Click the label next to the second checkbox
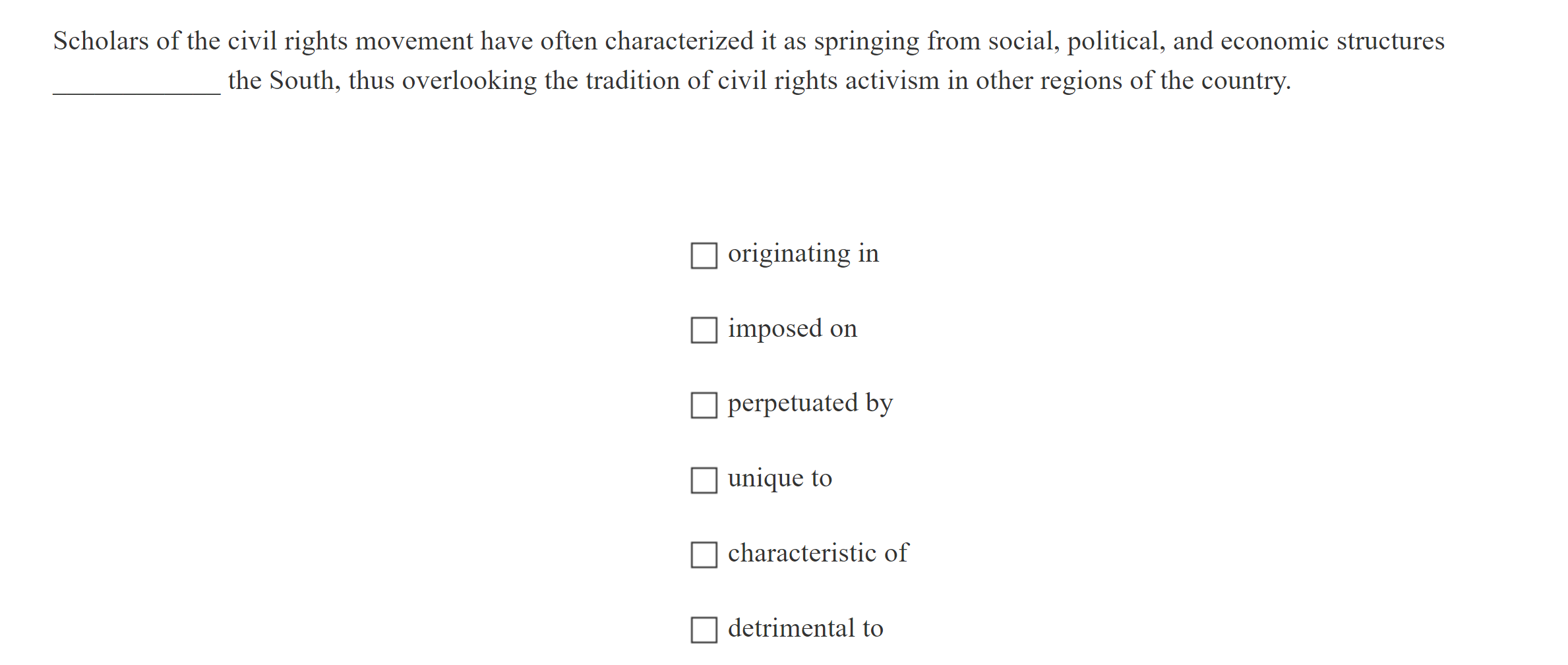 point(793,329)
